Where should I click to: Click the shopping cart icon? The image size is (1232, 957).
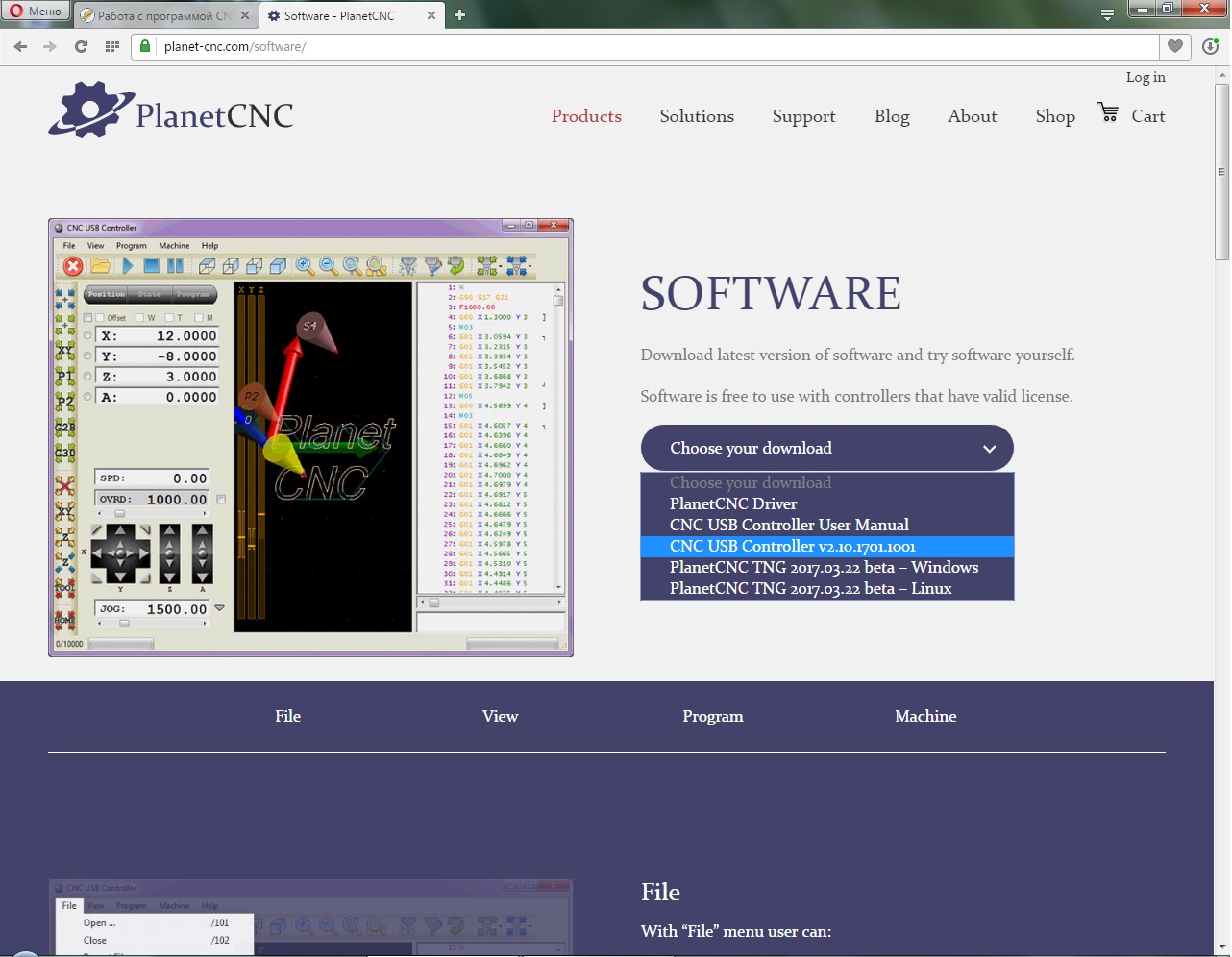click(1108, 112)
